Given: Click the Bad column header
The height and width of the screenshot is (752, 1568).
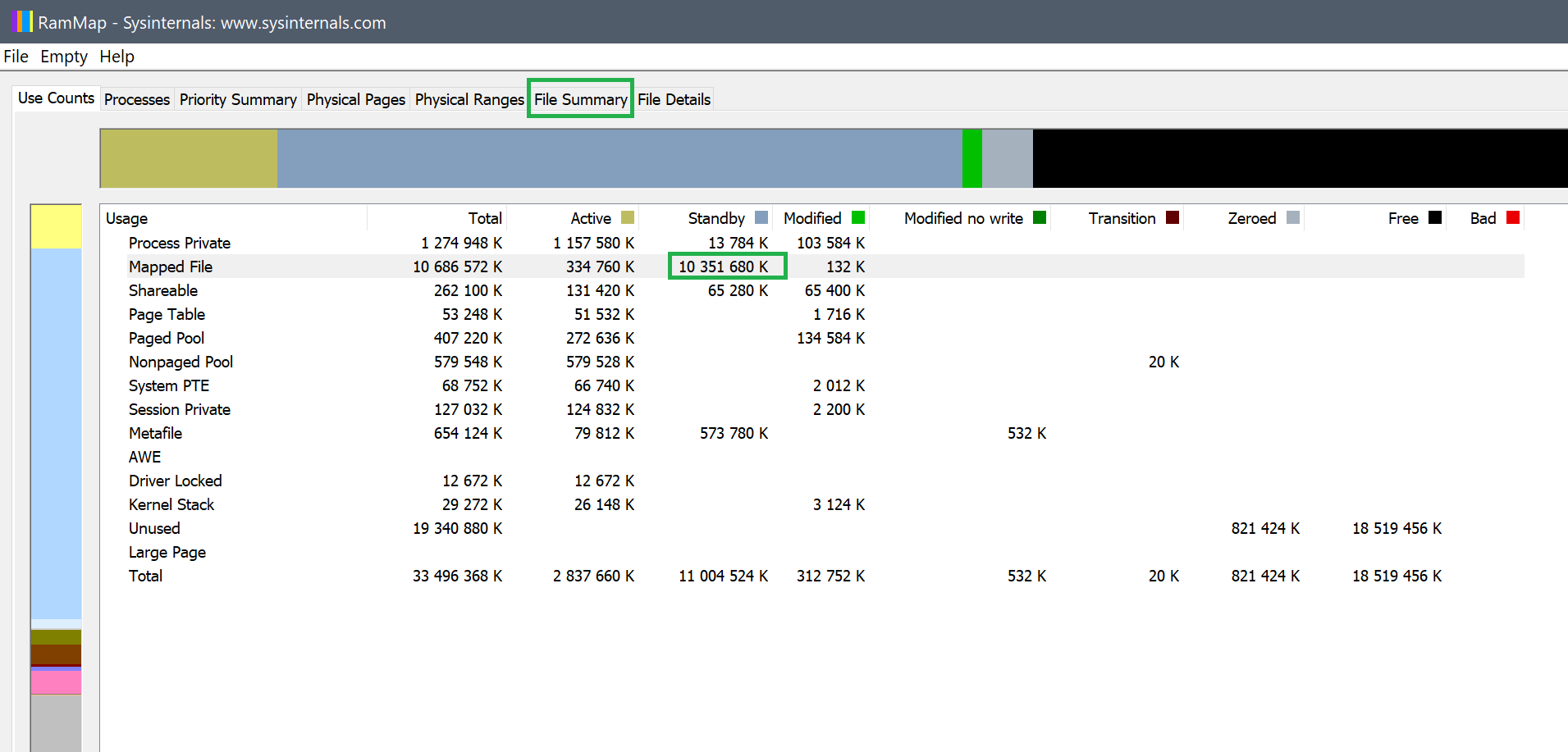Looking at the screenshot, I should (x=1485, y=218).
